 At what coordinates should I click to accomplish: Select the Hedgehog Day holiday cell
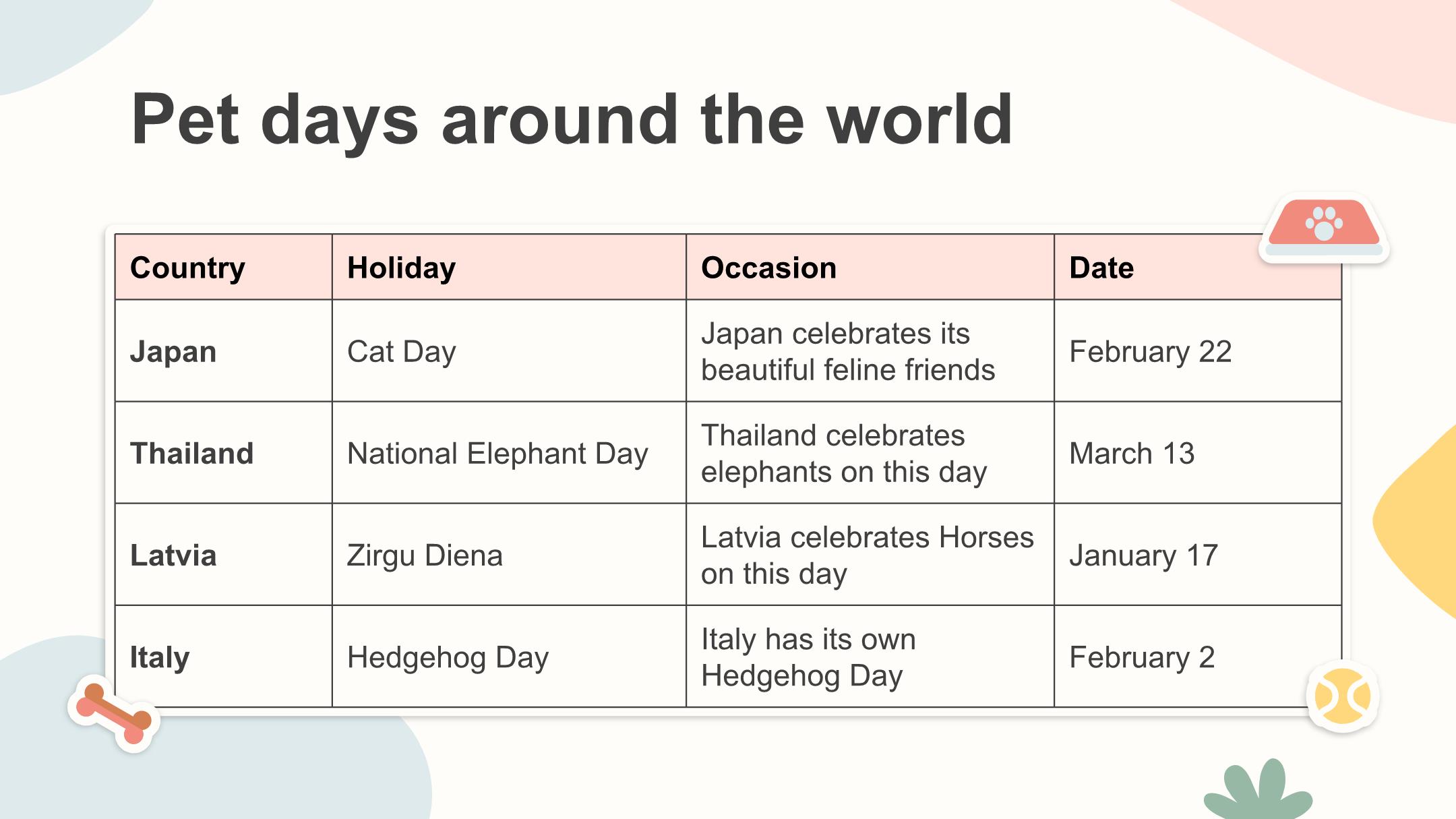(509, 657)
